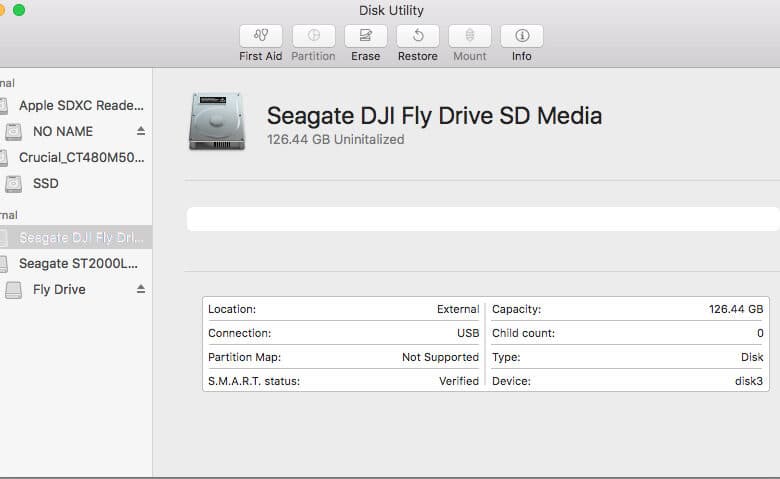Eject the Fly Drive volume
The width and height of the screenshot is (780, 479).
click(141, 289)
